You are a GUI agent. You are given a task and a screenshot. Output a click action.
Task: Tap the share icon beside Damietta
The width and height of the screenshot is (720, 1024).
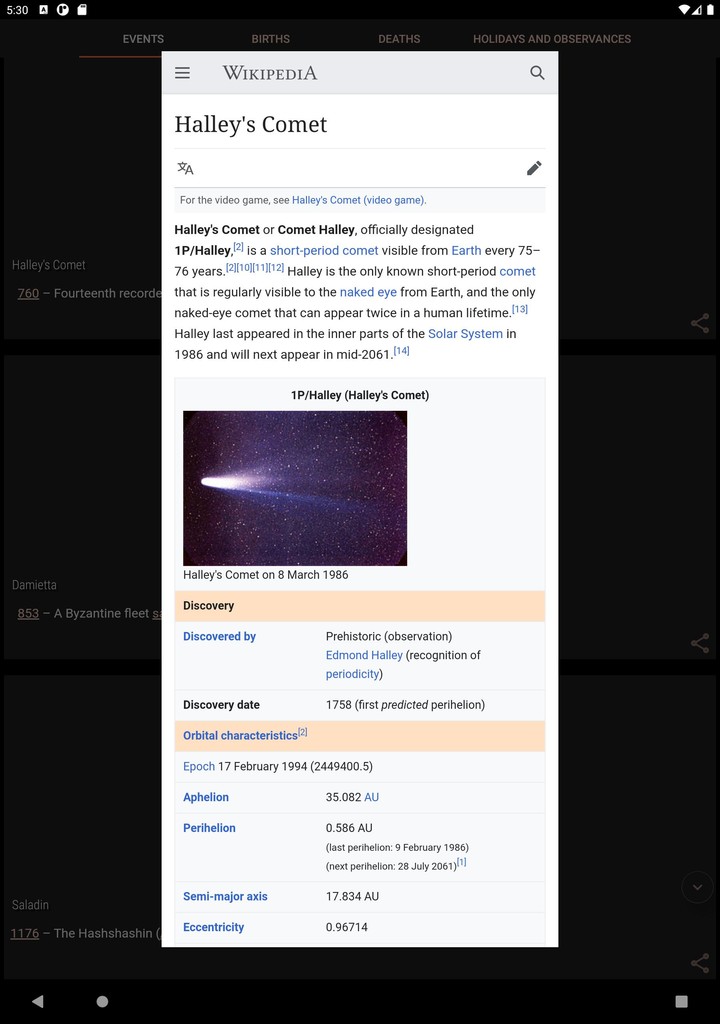point(699,643)
